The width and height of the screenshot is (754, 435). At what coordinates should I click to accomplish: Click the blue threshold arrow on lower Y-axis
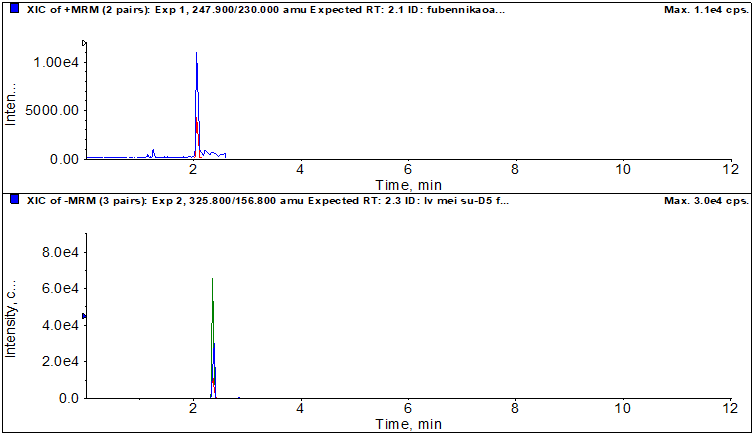point(85,316)
